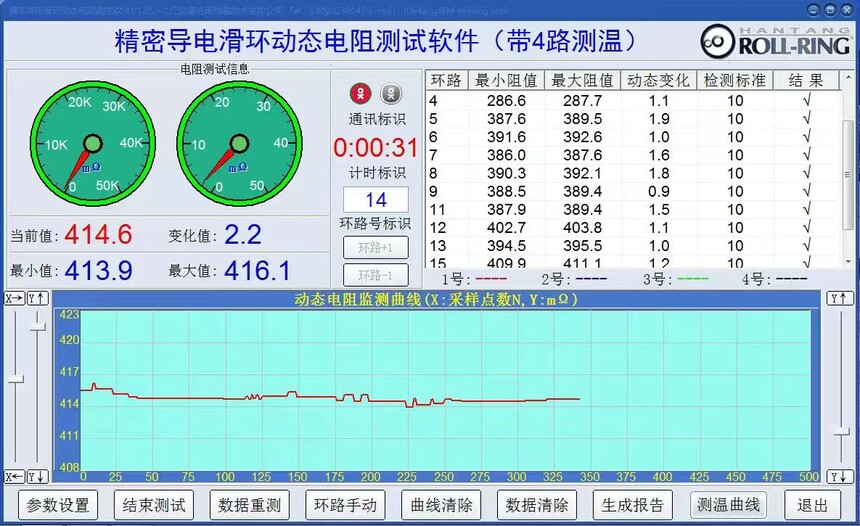Screen dimensions: 860x526
Task: Click the 数据清除 button
Action: (536, 505)
